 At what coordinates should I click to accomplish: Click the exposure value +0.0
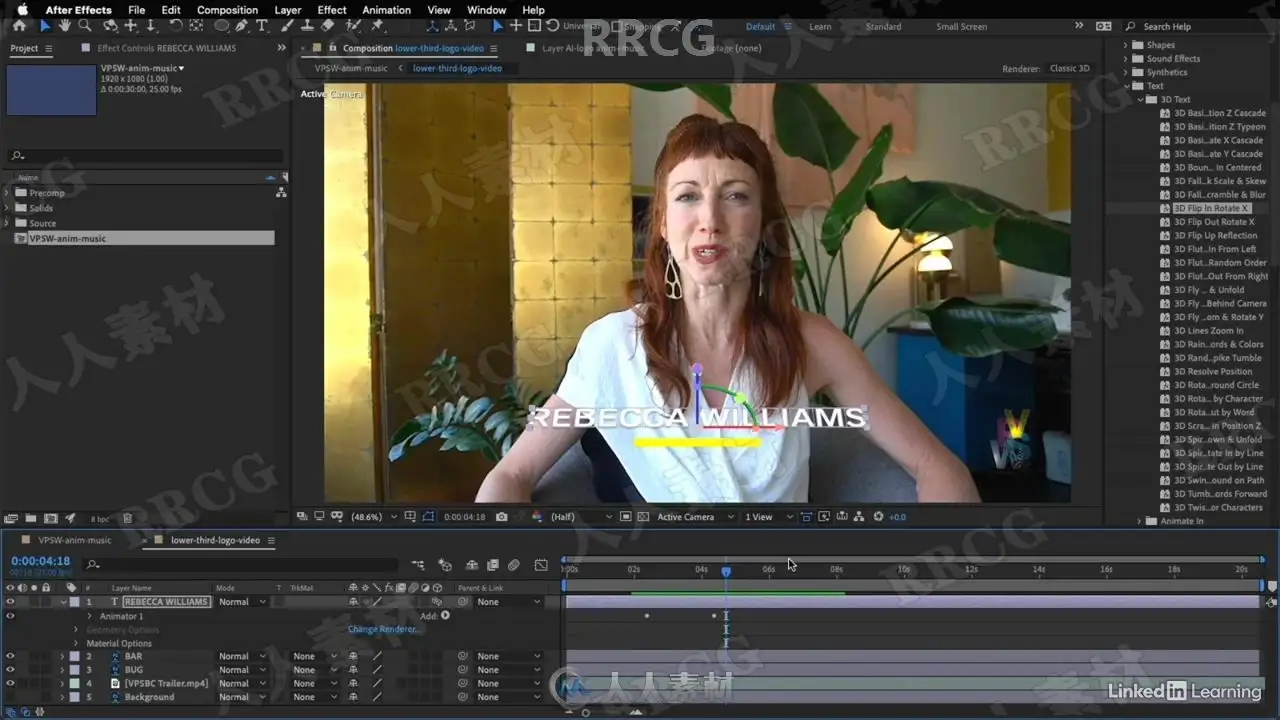pyautogui.click(x=897, y=517)
